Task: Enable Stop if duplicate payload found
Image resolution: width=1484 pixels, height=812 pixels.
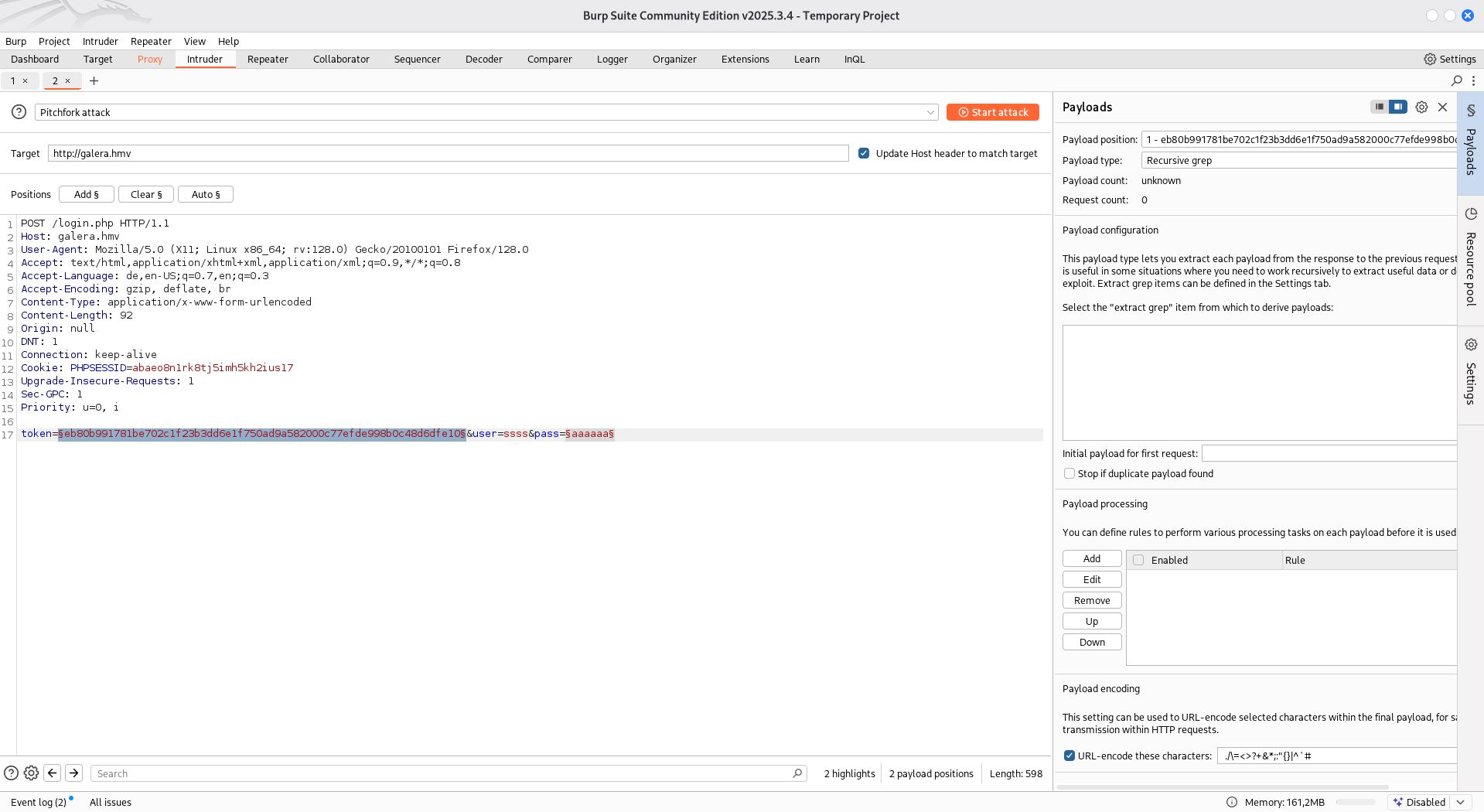Action: tap(1069, 473)
